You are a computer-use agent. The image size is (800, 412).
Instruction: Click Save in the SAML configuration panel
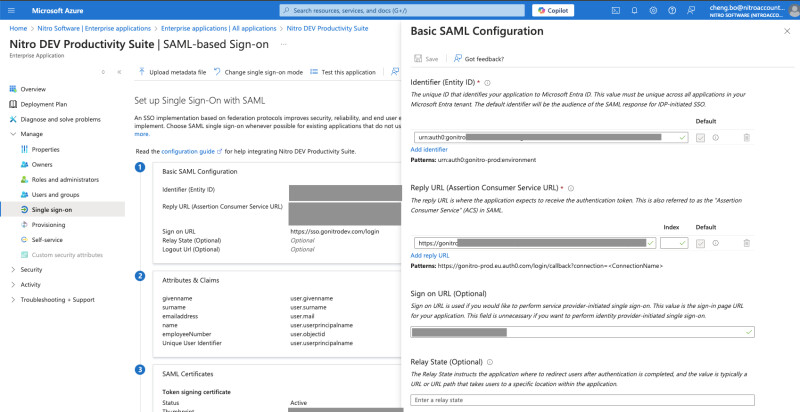point(426,59)
